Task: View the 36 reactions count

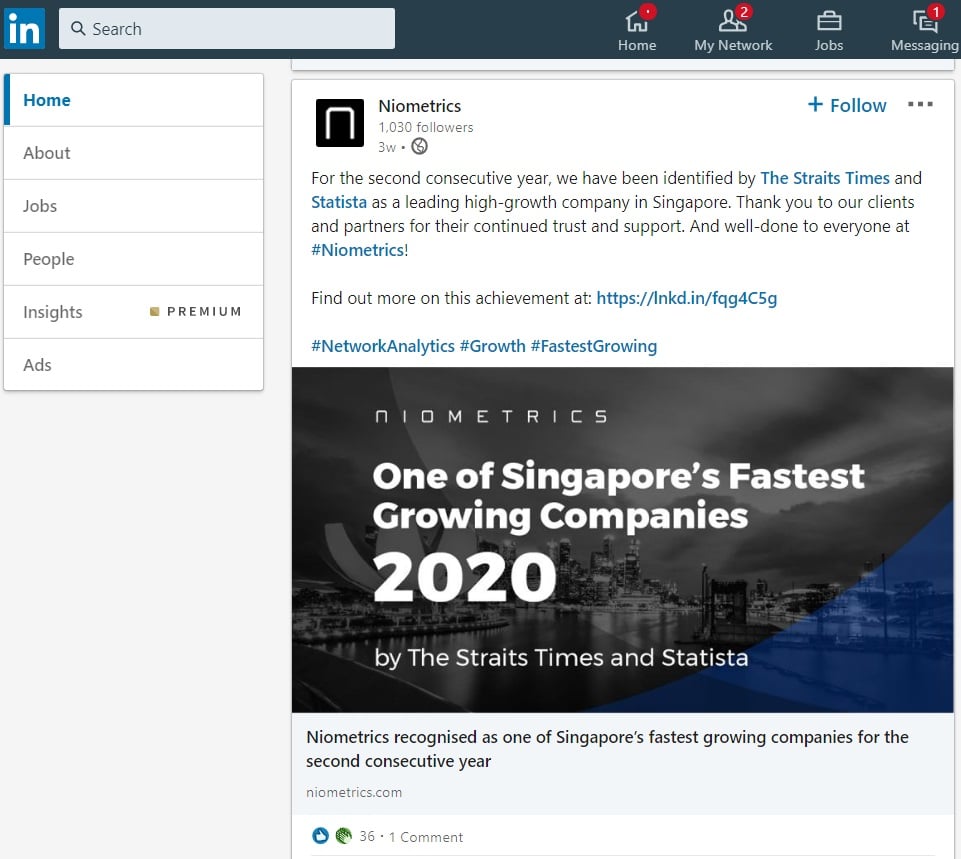Action: pyautogui.click(x=367, y=836)
